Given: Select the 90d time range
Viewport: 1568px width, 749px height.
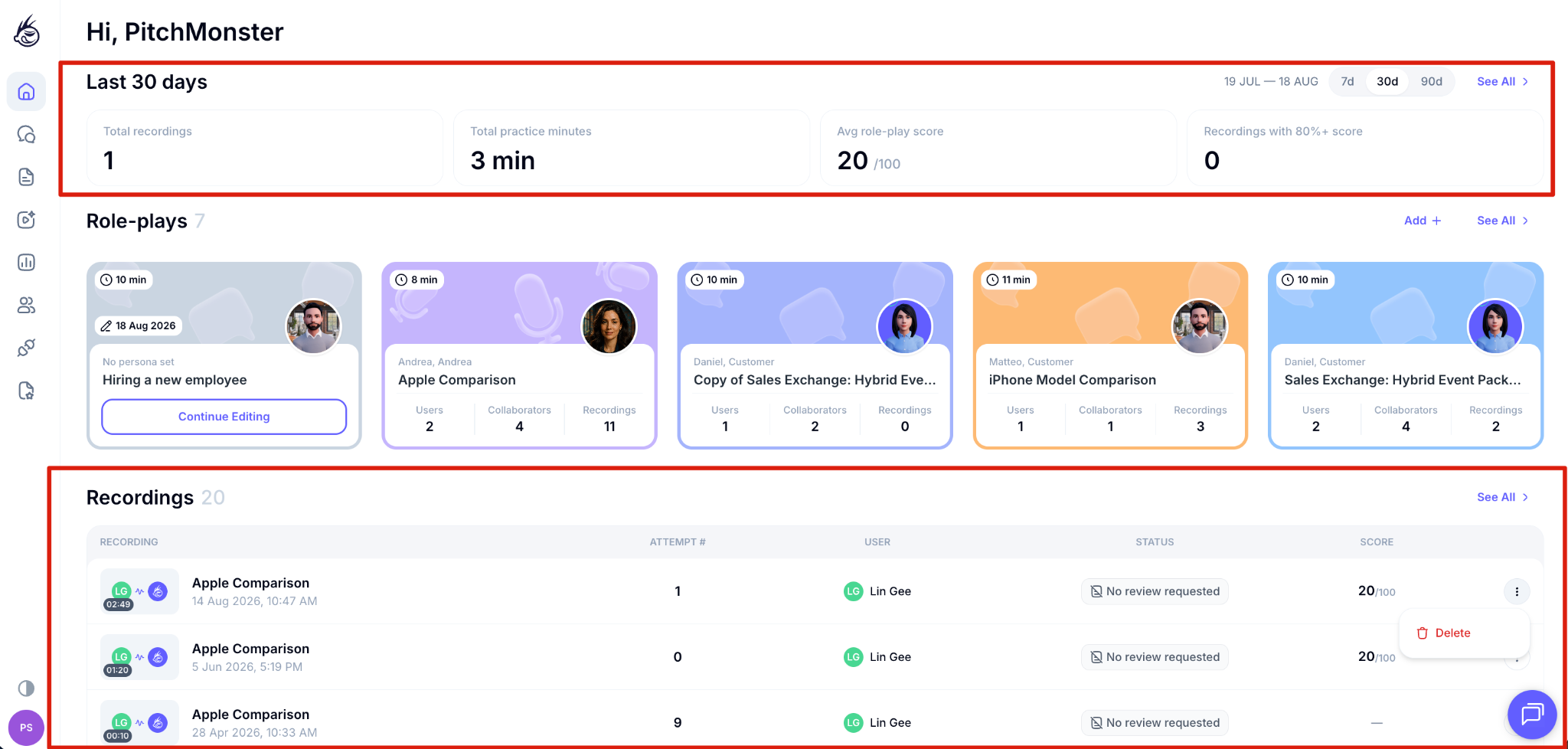Looking at the screenshot, I should pos(1431,81).
